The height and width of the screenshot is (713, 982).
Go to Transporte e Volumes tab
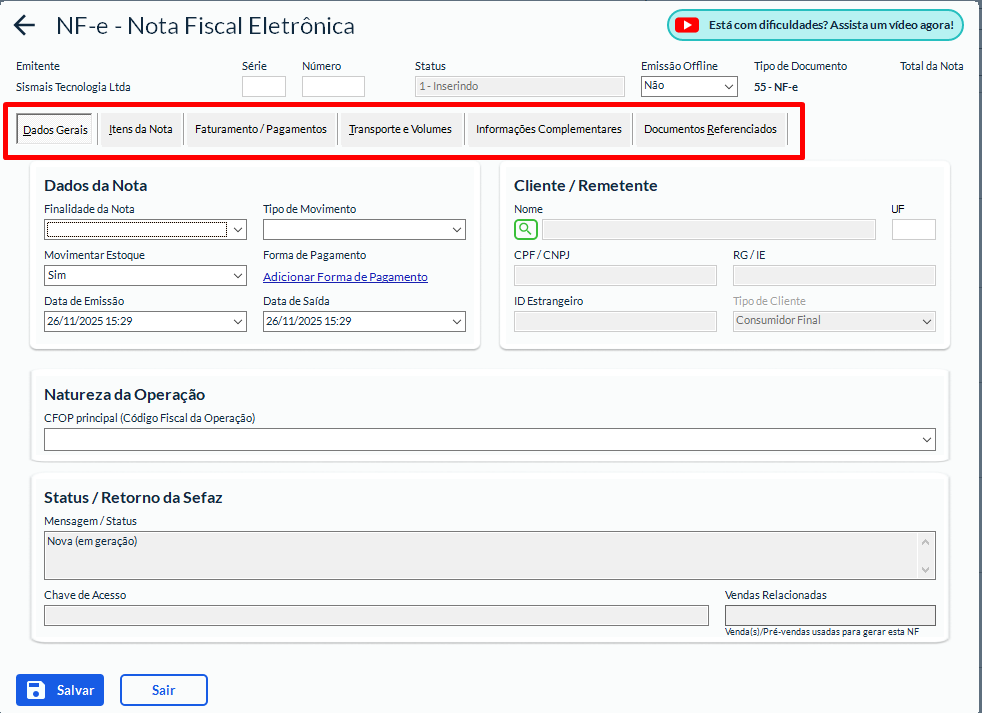tap(400, 129)
